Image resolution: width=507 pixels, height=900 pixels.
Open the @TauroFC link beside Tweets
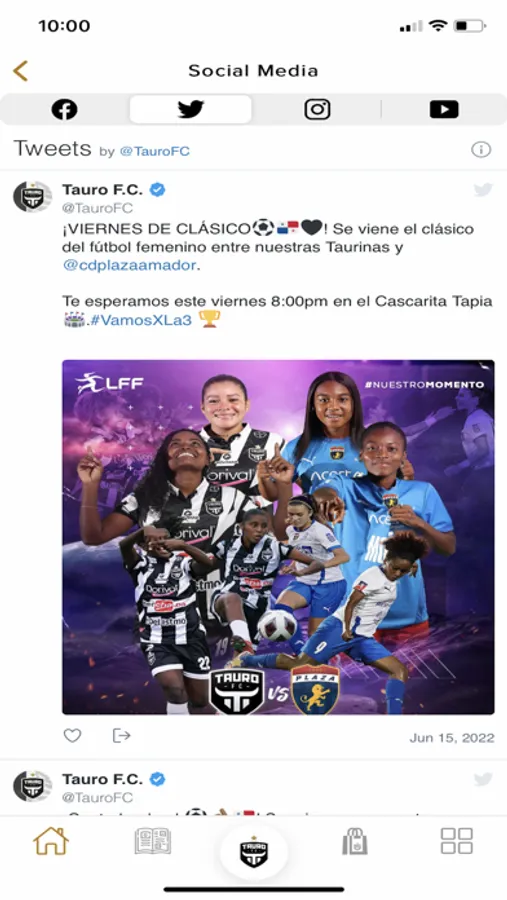tap(154, 152)
